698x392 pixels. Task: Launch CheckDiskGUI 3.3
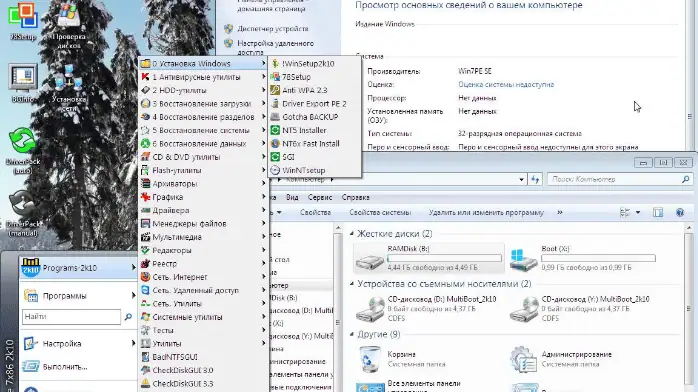pos(203,384)
